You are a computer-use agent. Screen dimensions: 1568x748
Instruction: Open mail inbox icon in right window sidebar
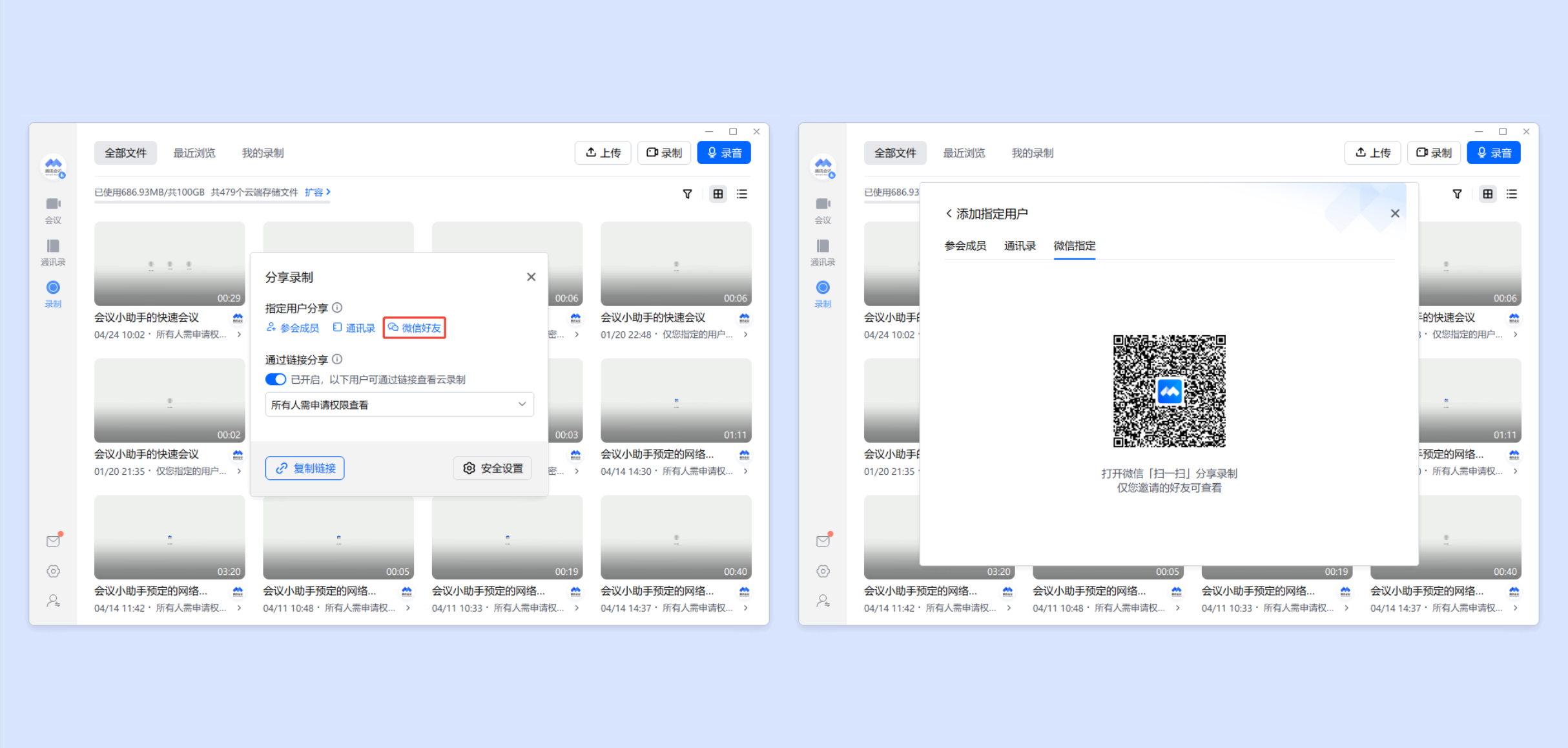(x=823, y=541)
